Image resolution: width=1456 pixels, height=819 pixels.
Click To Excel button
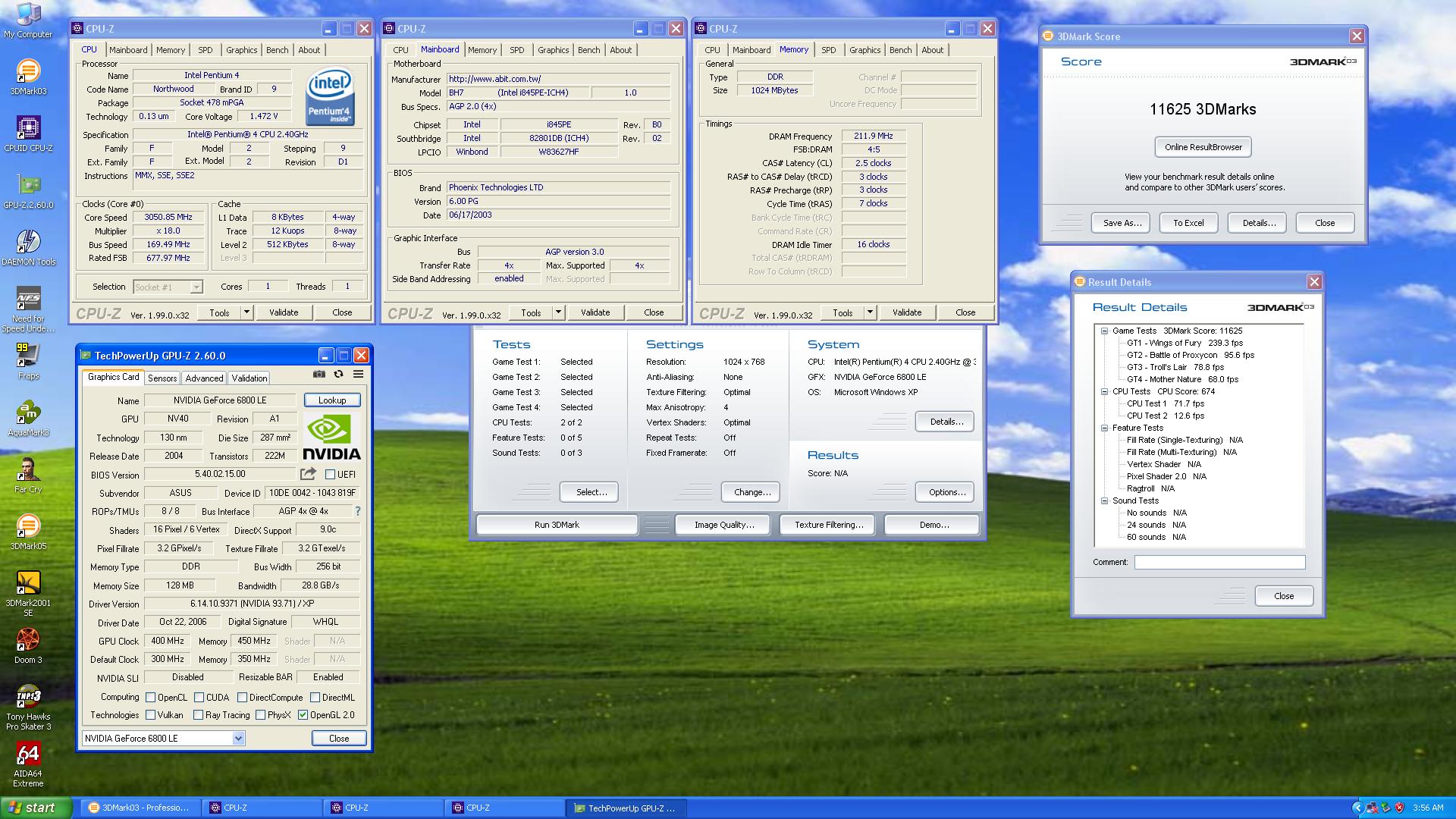1188,223
